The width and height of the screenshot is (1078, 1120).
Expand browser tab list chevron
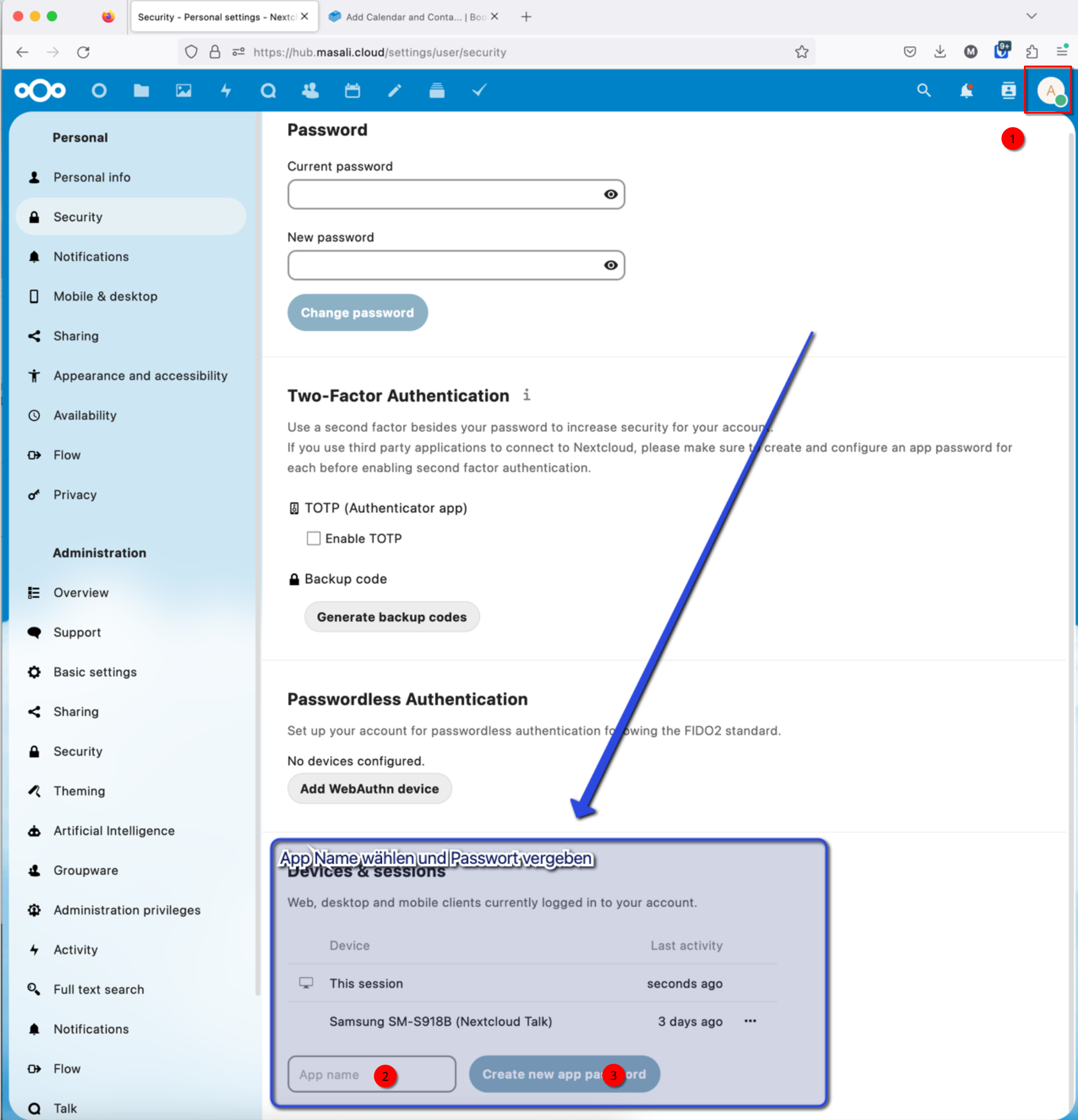pos(1031,16)
